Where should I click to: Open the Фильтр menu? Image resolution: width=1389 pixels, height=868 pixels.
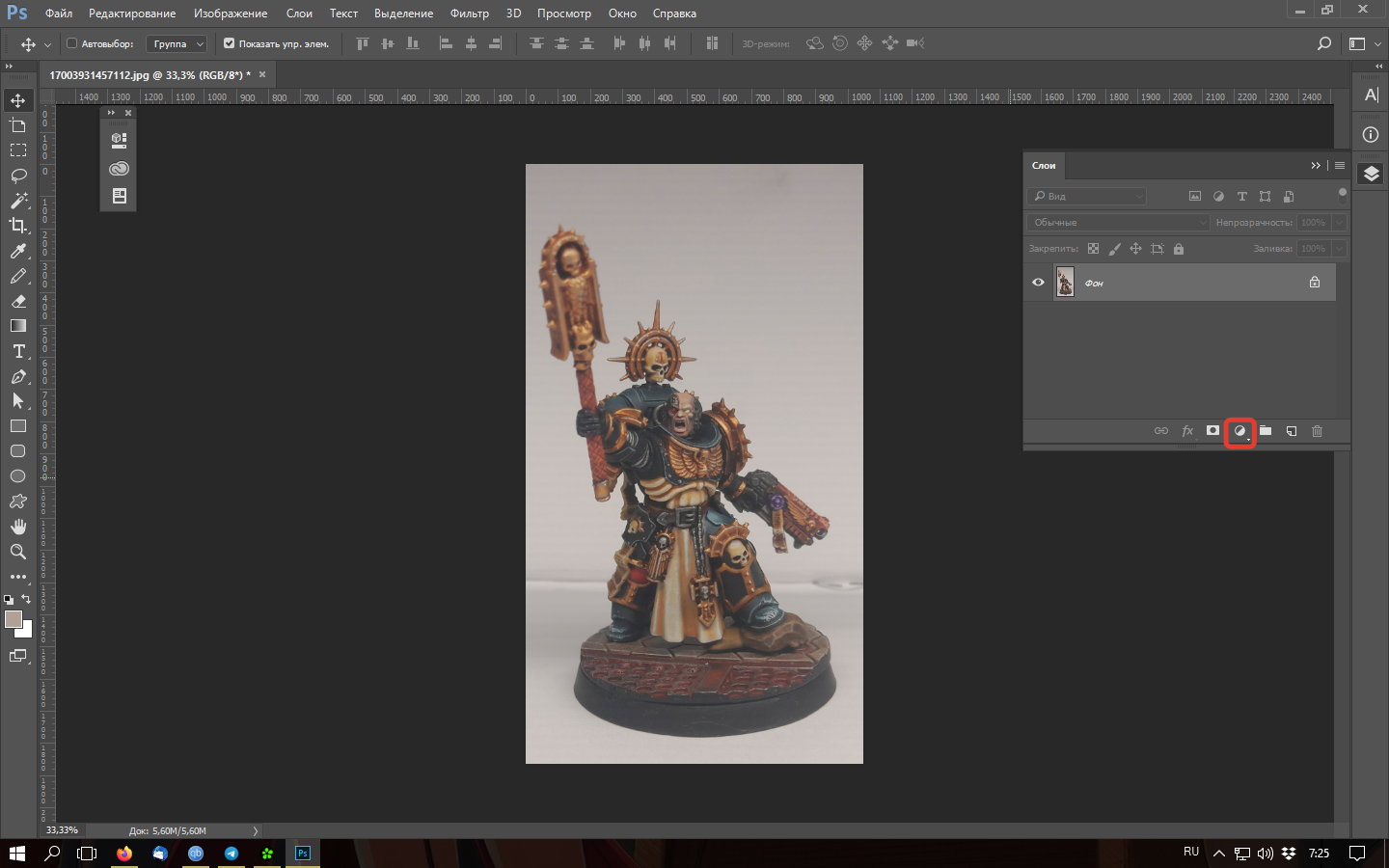point(469,14)
